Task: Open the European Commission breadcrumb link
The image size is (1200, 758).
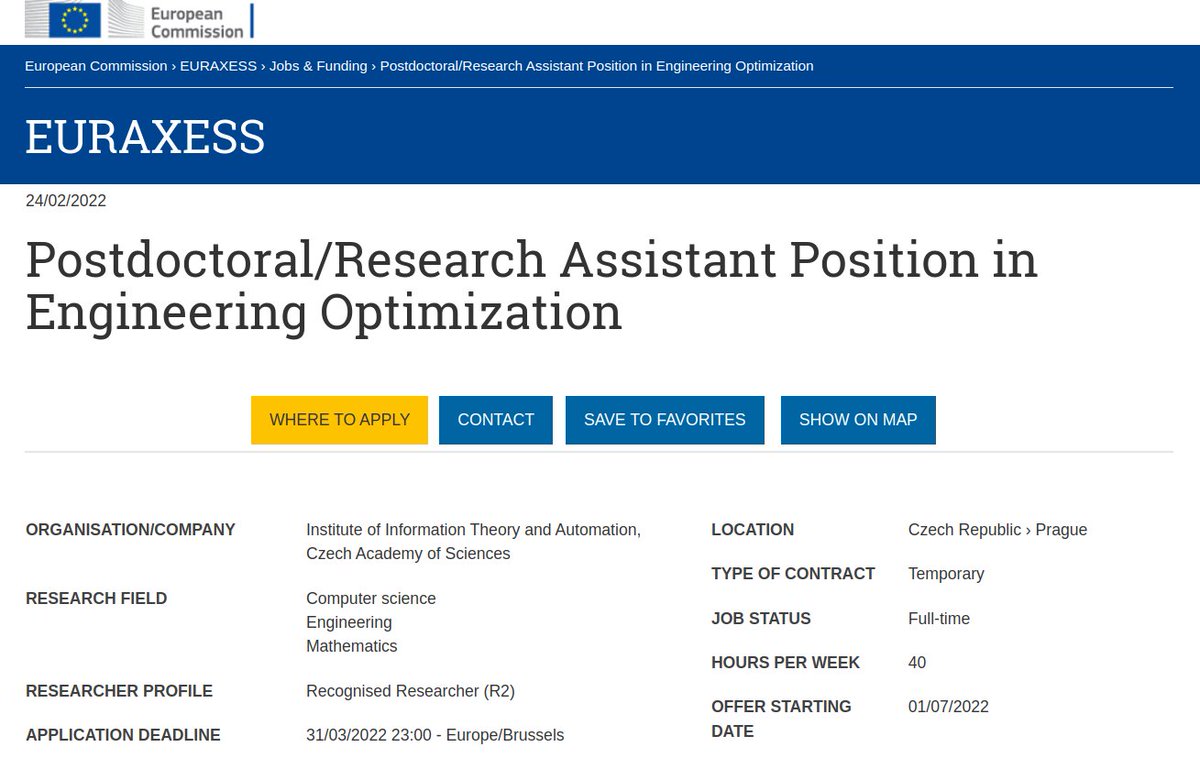Action: (96, 66)
